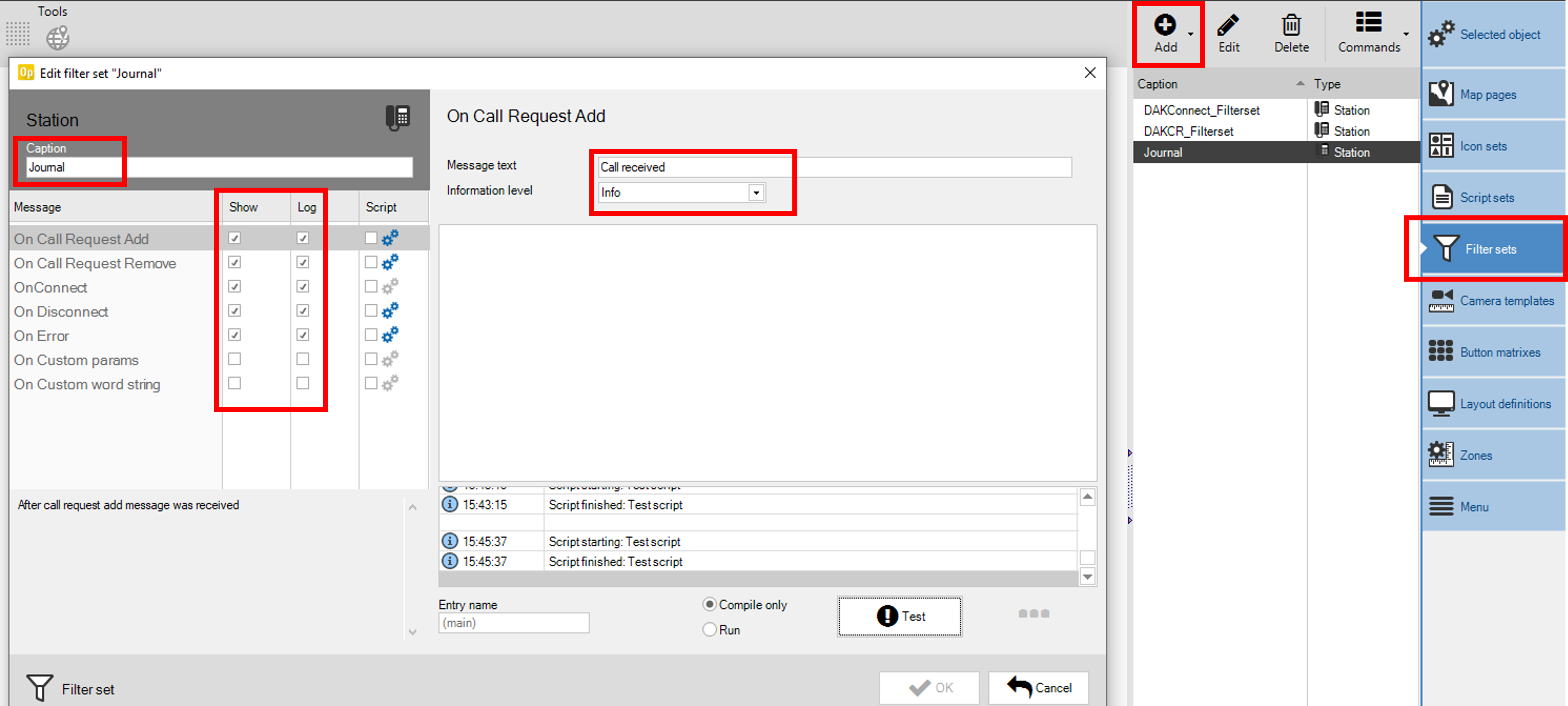Screen dimensions: 1568x706
Task: Select the Run radio button
Action: pyautogui.click(x=709, y=629)
